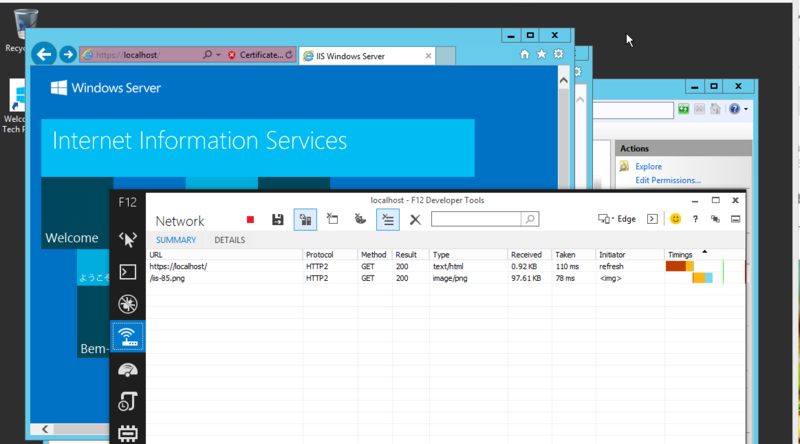This screenshot has height=444, width=800.
Task: Select Network tool in F12 sidebar
Action: [x=128, y=336]
